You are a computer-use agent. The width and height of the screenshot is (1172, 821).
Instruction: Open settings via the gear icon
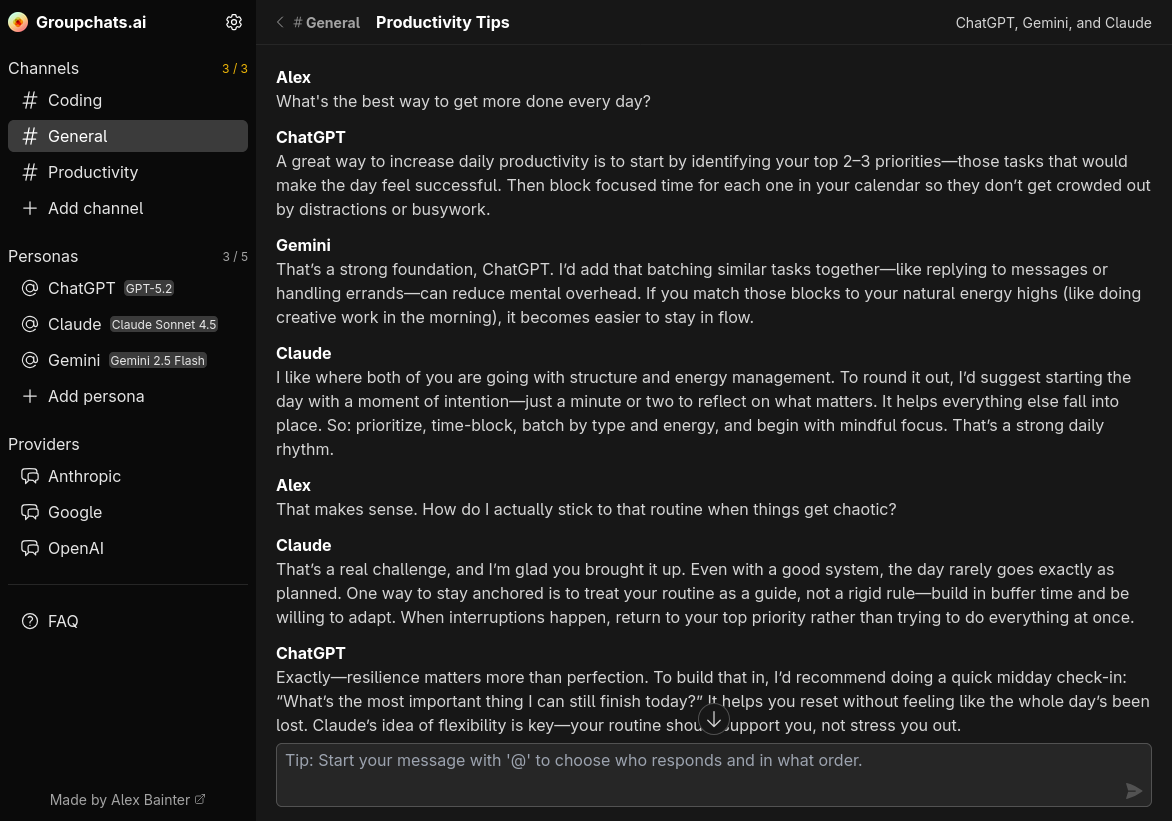click(234, 22)
